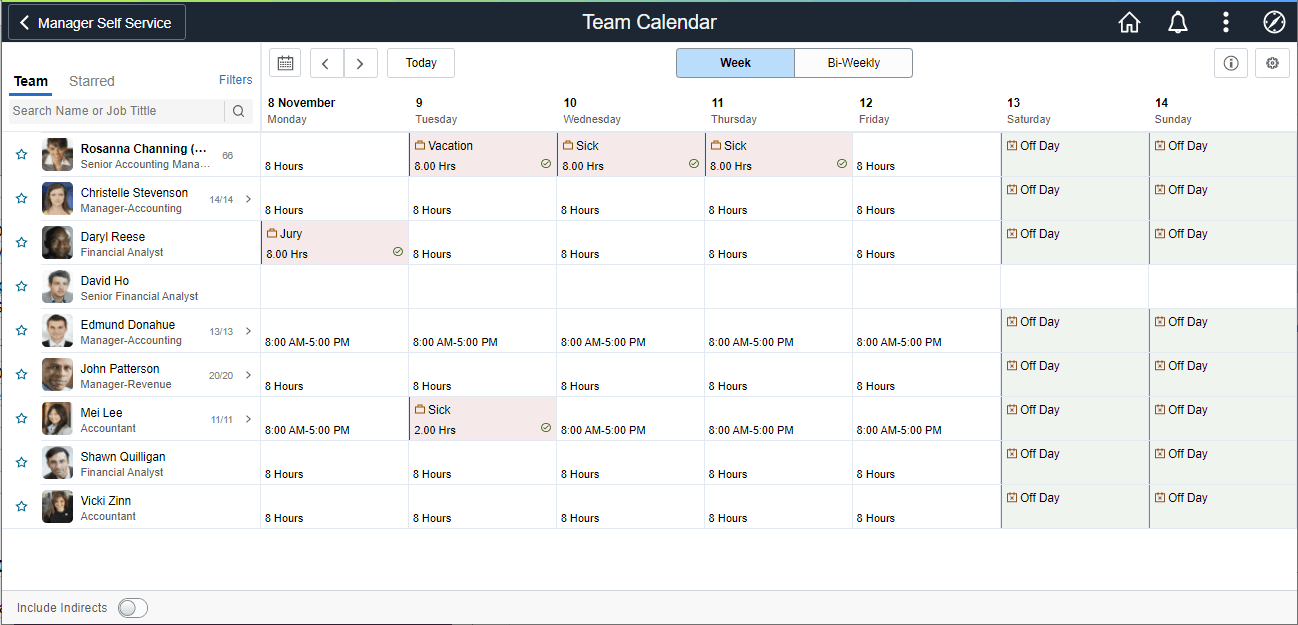This screenshot has height=625, width=1298.
Task: Open the calendar date picker icon
Action: [284, 62]
